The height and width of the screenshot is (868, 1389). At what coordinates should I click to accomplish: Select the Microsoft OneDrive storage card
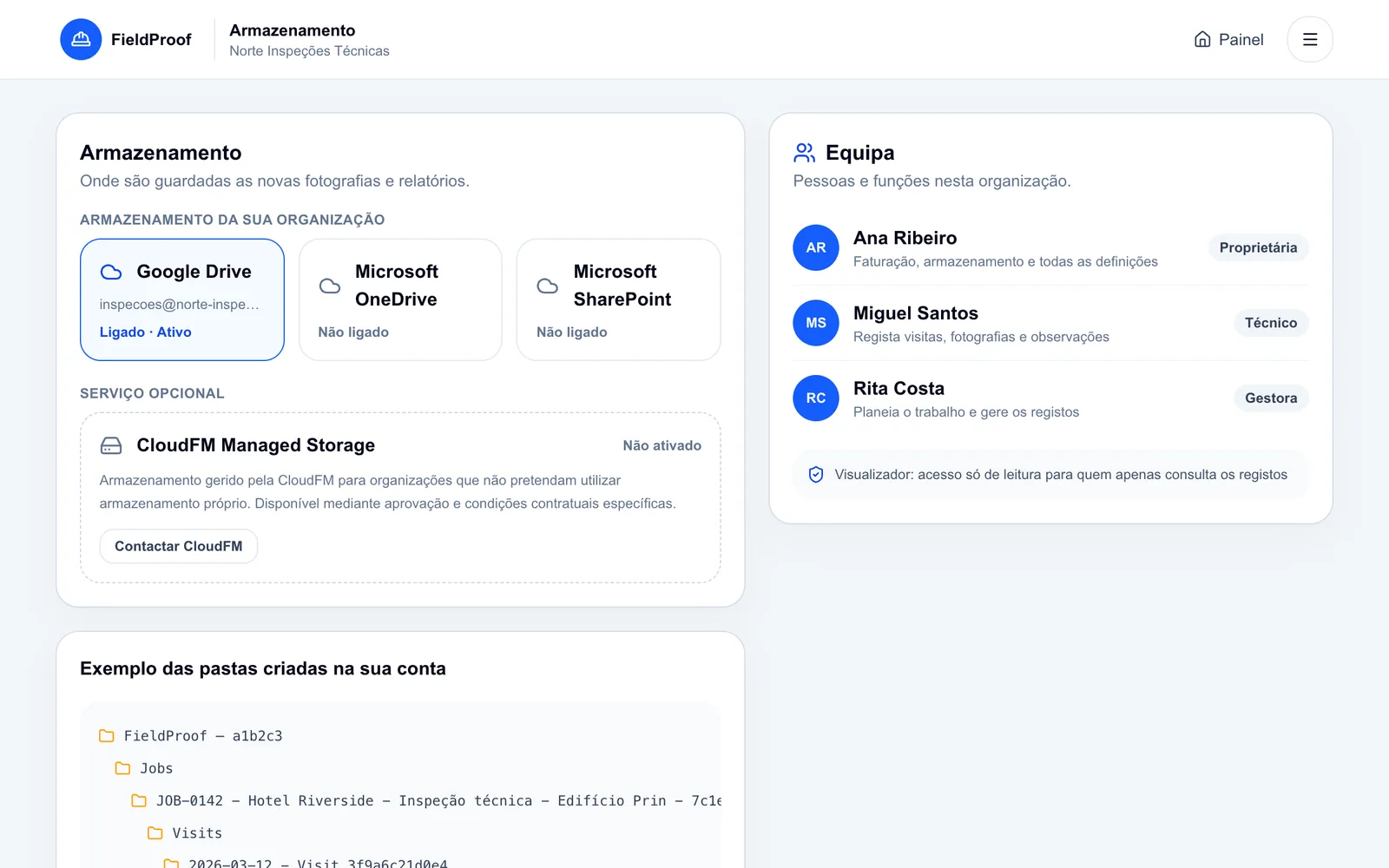pos(400,299)
